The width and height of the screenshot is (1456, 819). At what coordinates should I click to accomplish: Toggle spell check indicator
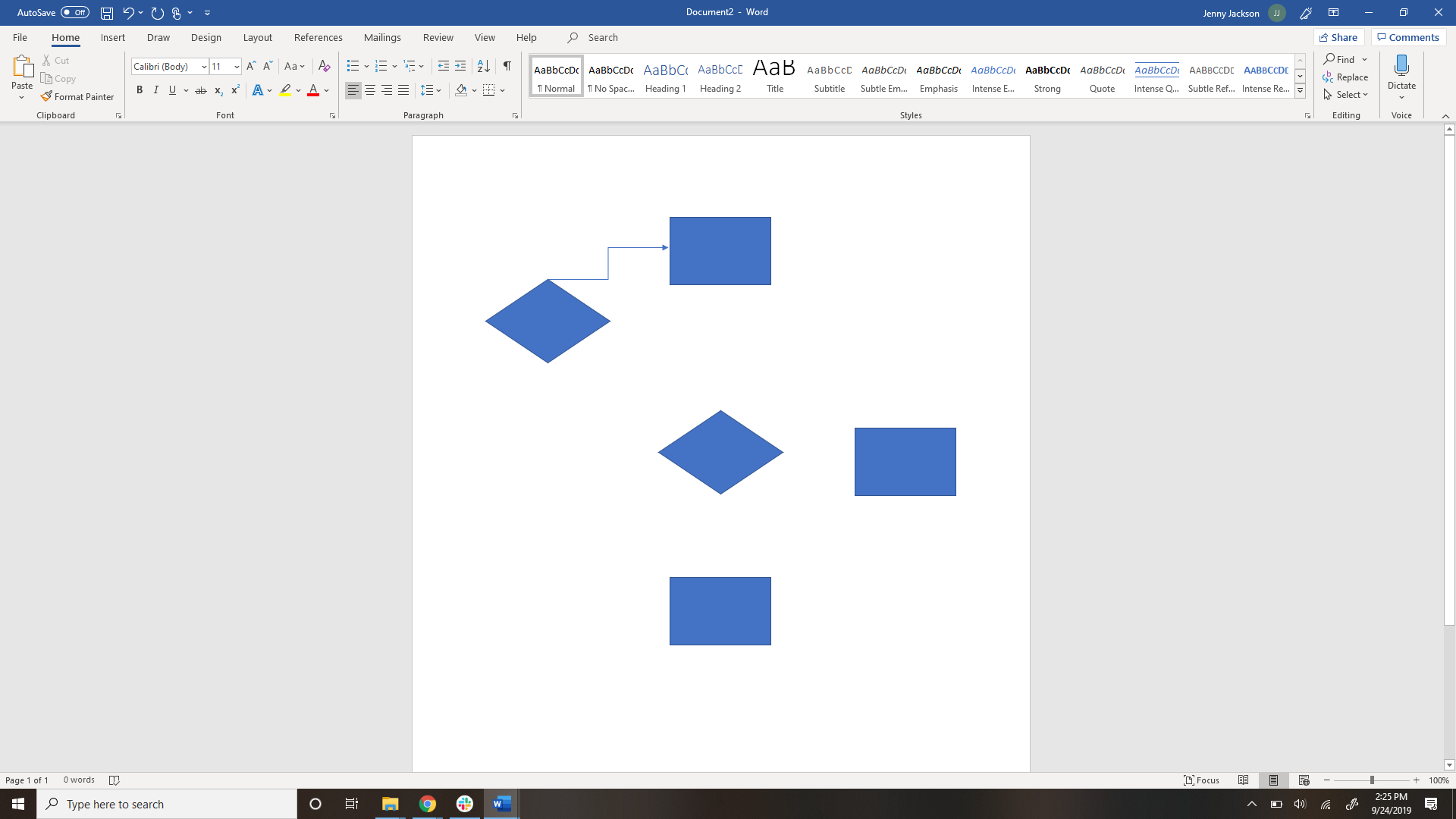(115, 780)
